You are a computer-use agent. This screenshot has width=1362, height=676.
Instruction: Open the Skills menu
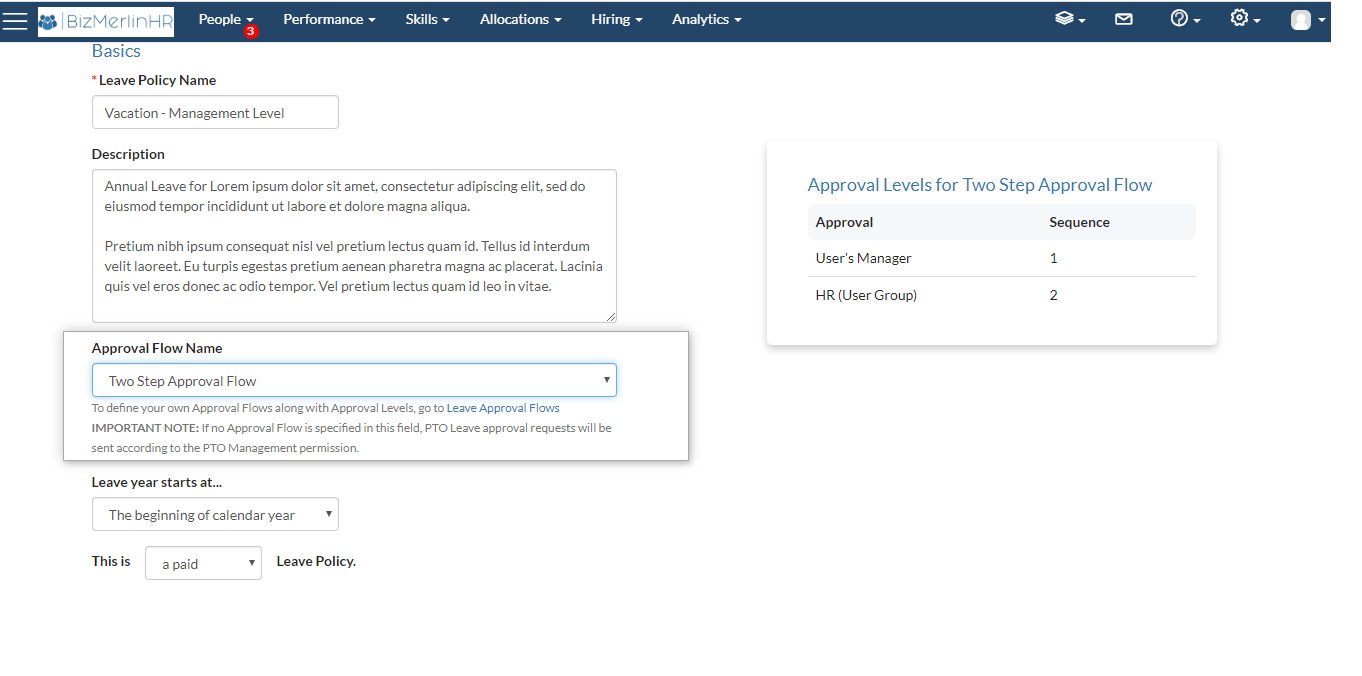tap(427, 19)
